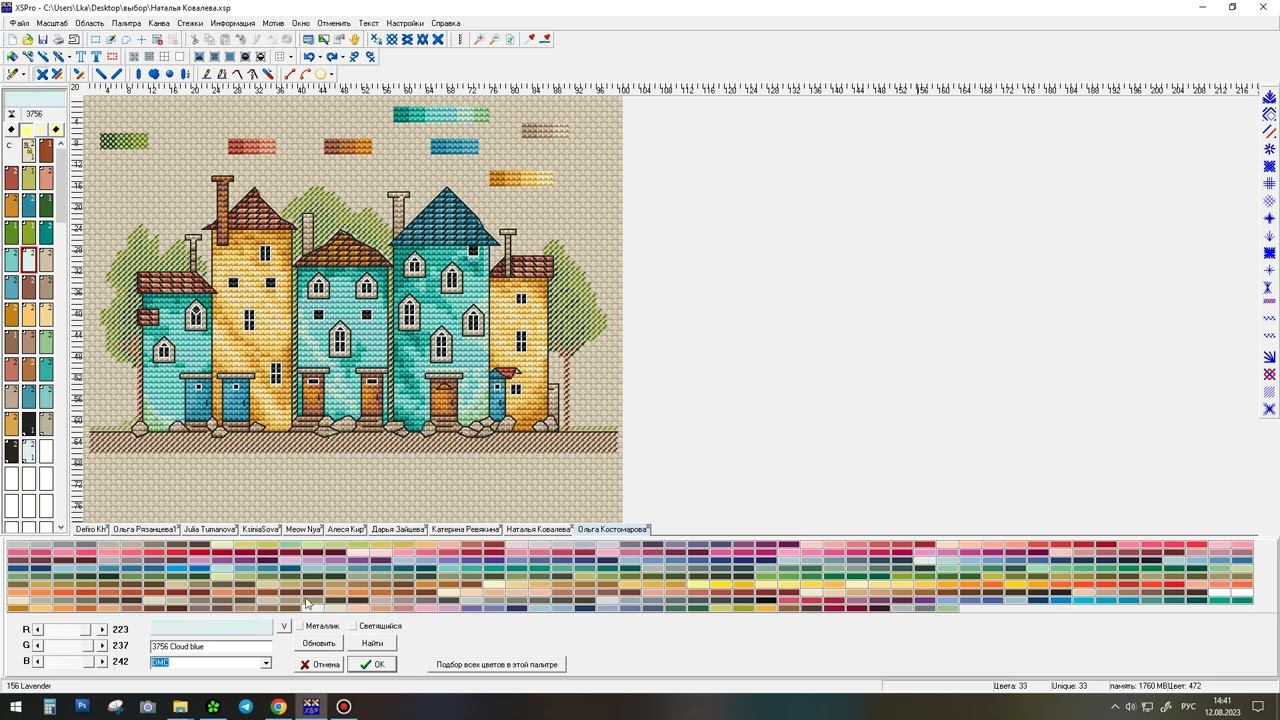Open the DMC thread brand dropdown
Viewport: 1280px width, 720px height.
[x=266, y=663]
